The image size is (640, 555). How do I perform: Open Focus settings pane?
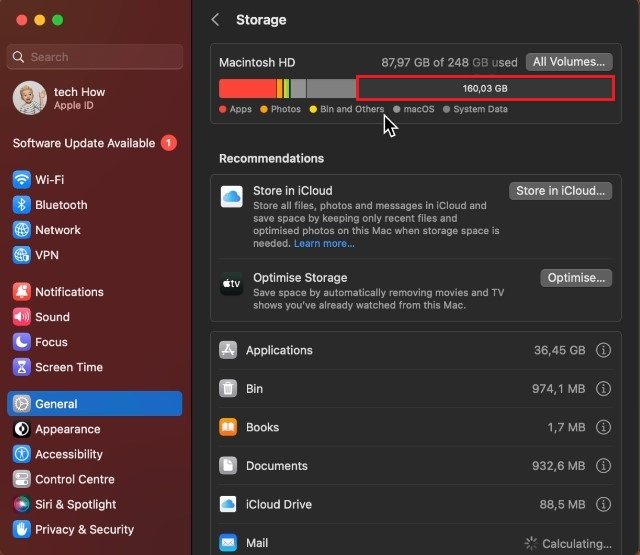[51, 342]
